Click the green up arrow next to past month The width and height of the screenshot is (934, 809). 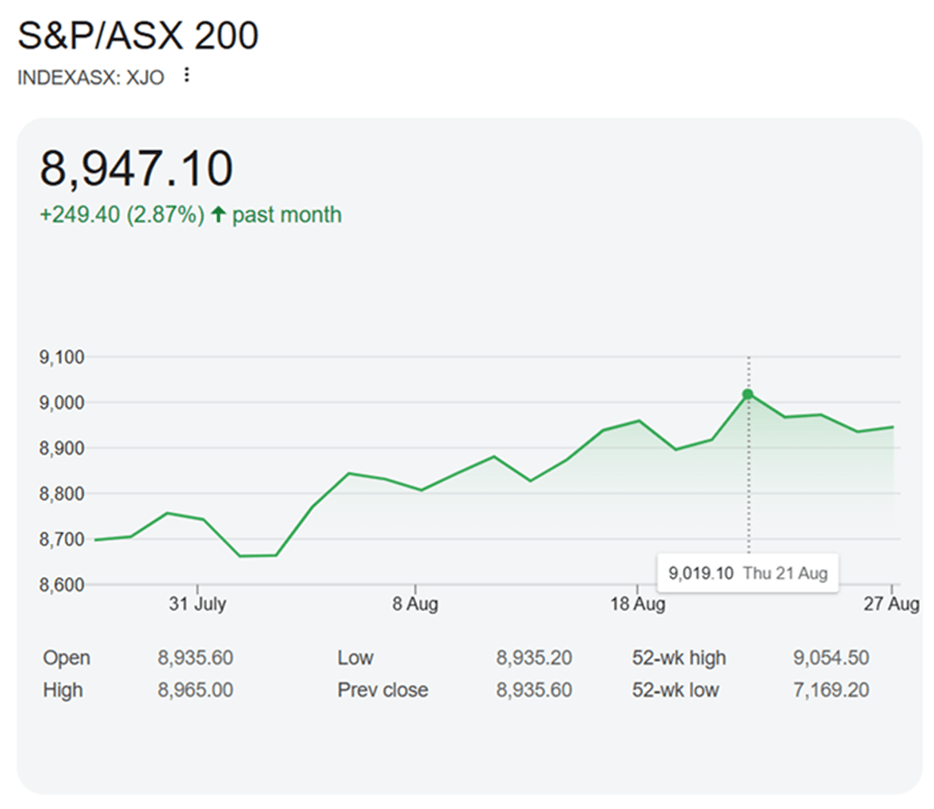point(219,214)
